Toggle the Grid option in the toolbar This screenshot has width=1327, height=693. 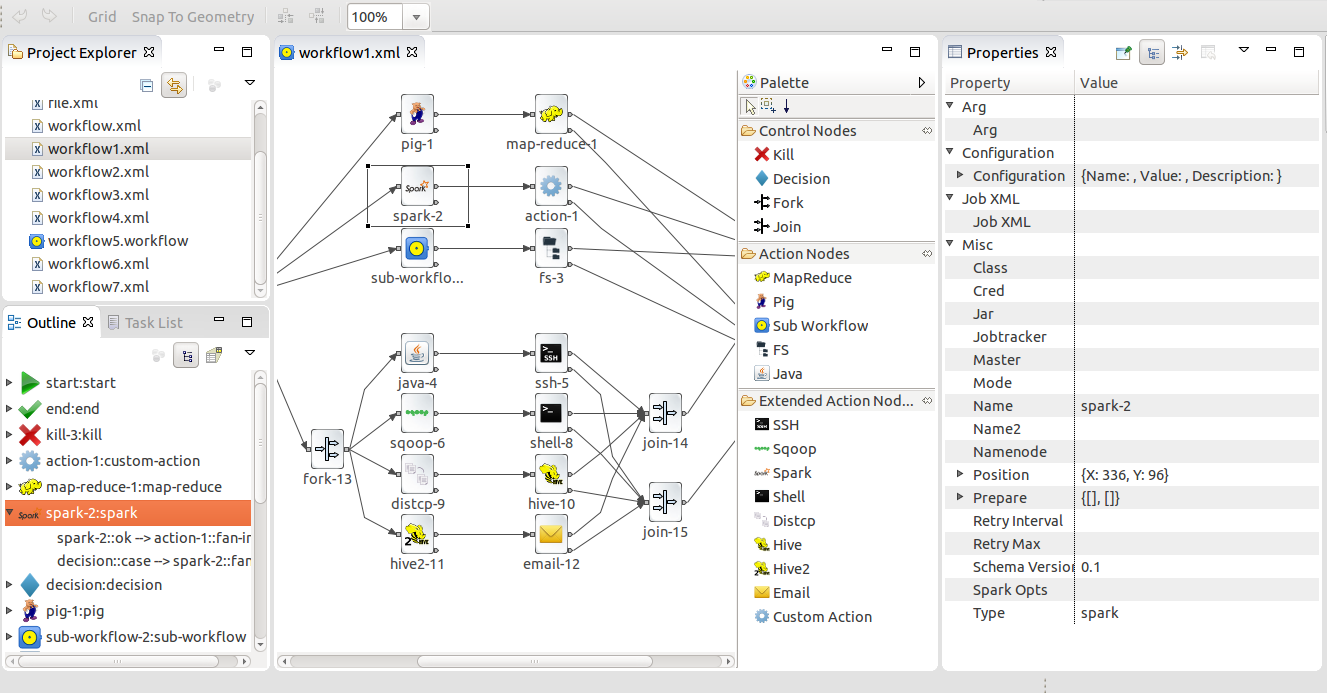(102, 16)
